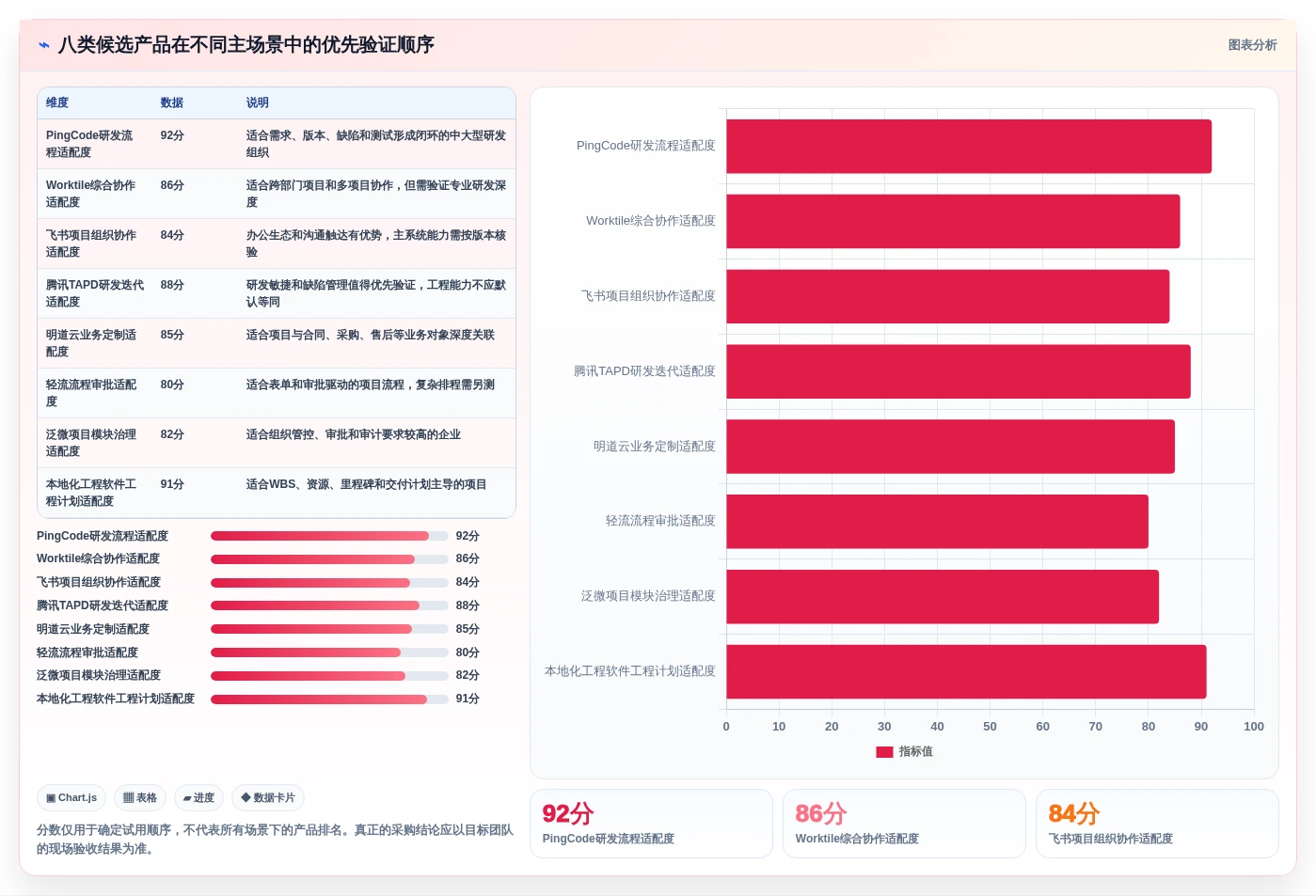Select the Chart.js tag chip
Image resolution: width=1316 pixels, height=896 pixels.
coord(71,798)
